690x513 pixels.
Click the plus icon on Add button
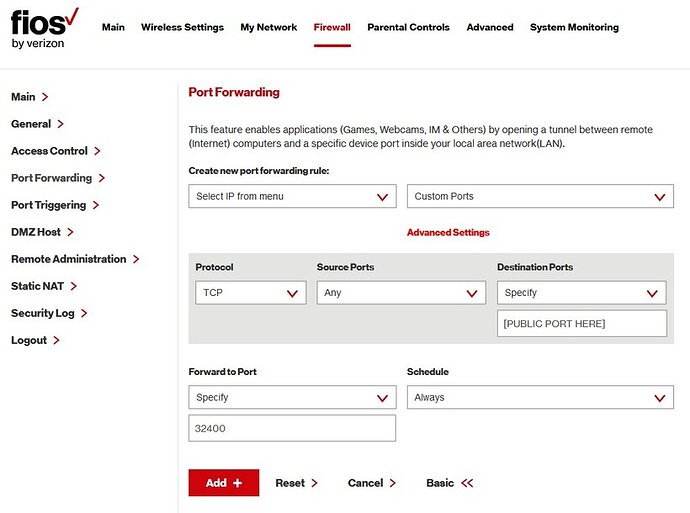click(237, 483)
